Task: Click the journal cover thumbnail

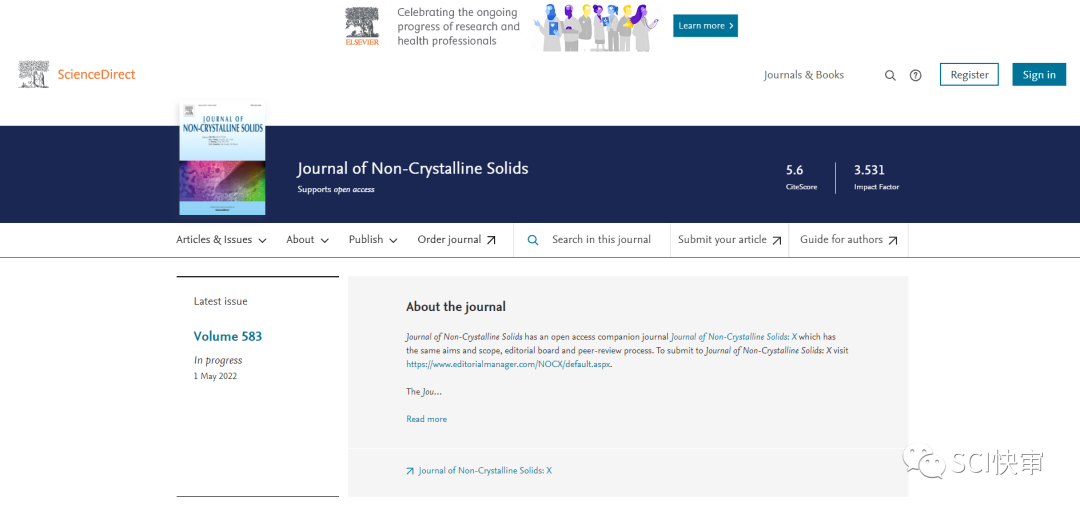Action: point(222,160)
